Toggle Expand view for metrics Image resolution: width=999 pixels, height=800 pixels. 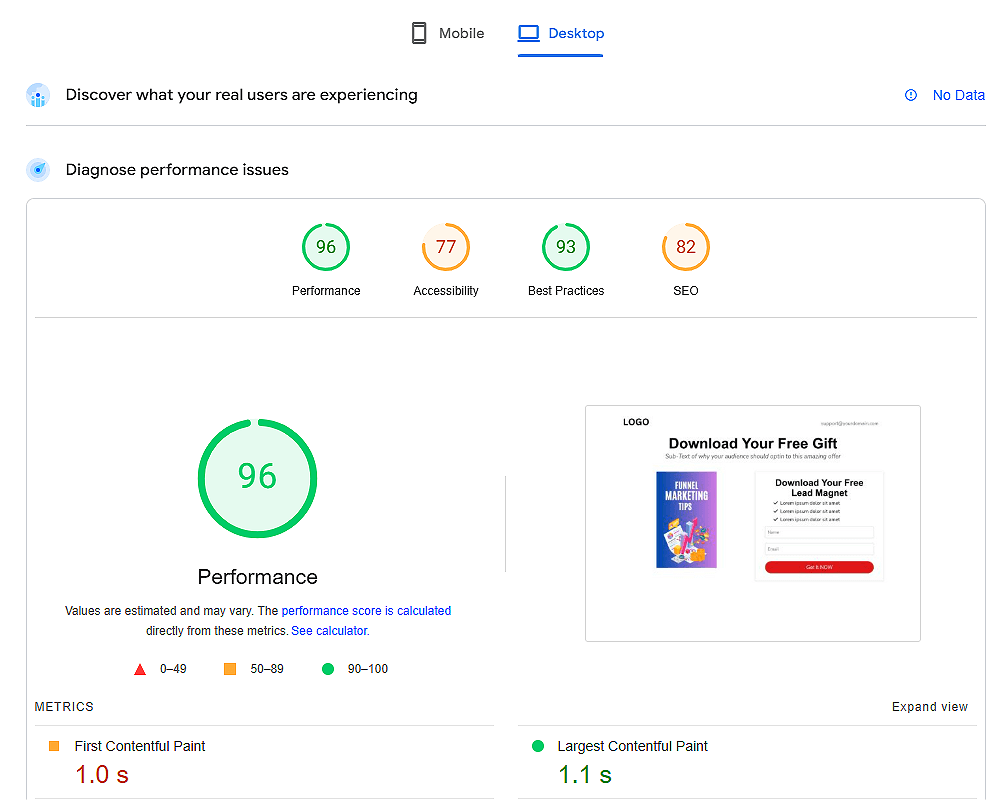930,707
